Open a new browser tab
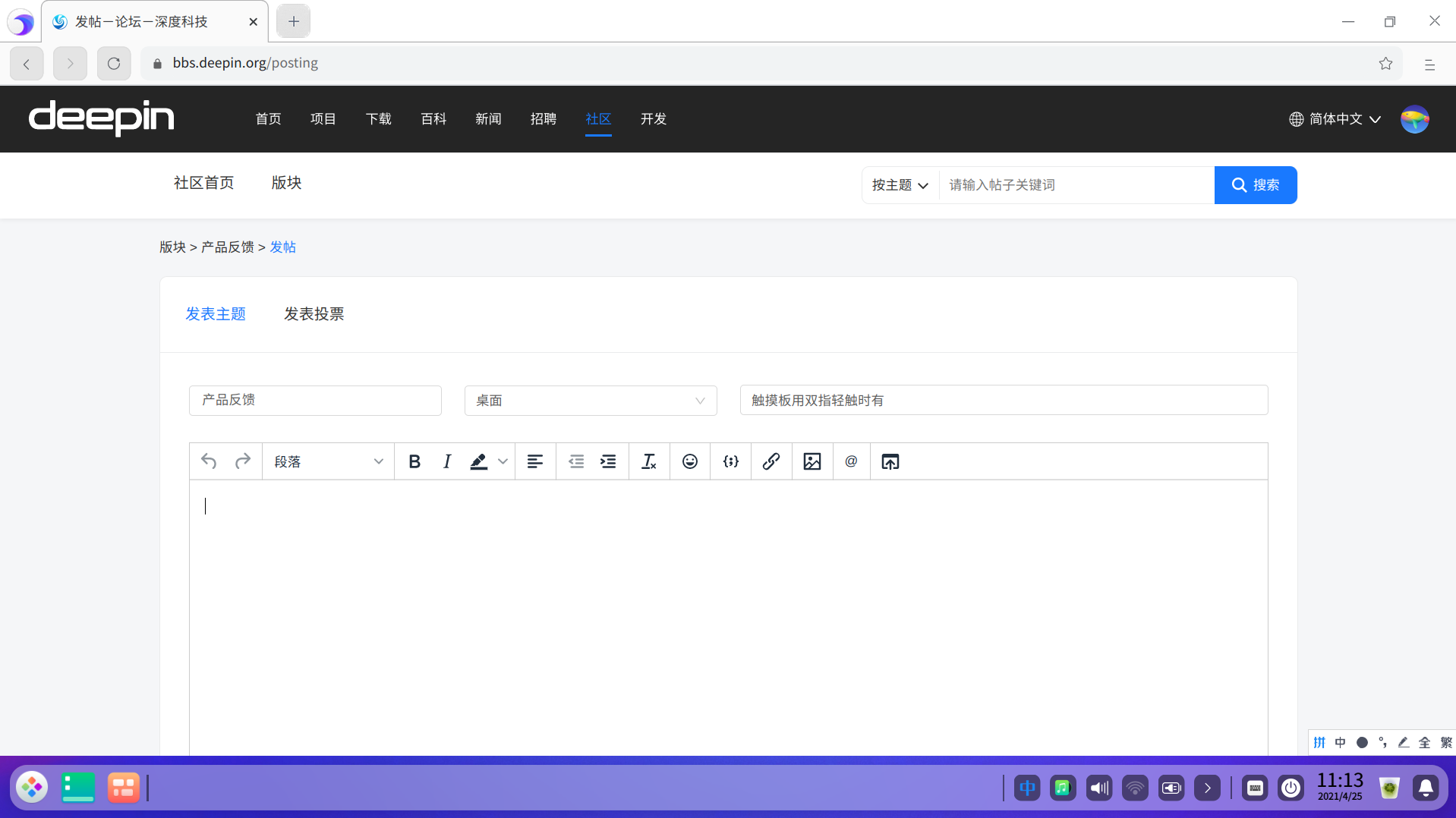 click(294, 21)
